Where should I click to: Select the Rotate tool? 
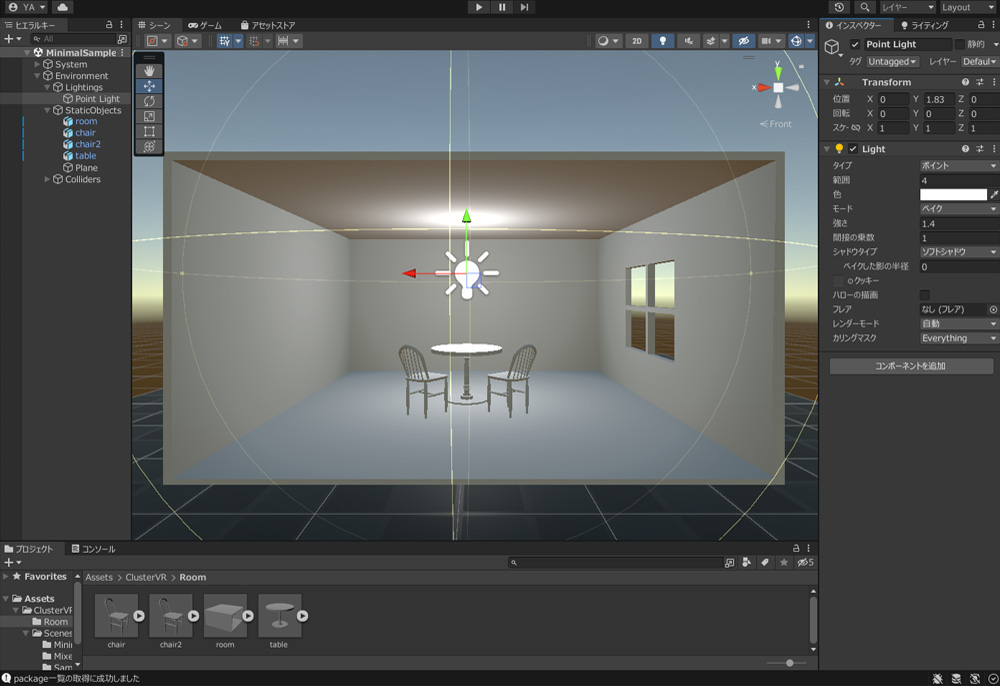149,101
